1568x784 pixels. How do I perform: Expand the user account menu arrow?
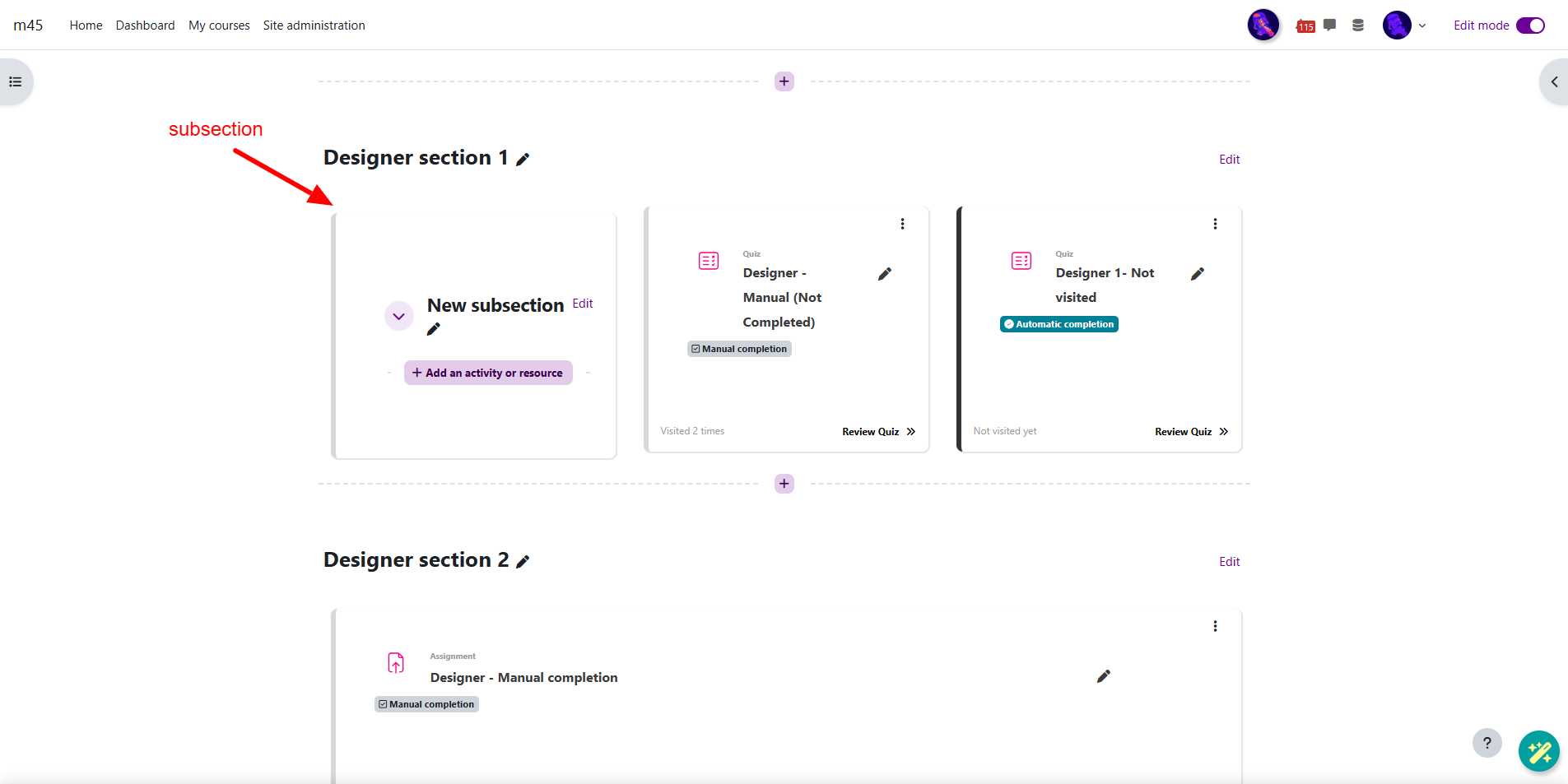pyautogui.click(x=1422, y=26)
